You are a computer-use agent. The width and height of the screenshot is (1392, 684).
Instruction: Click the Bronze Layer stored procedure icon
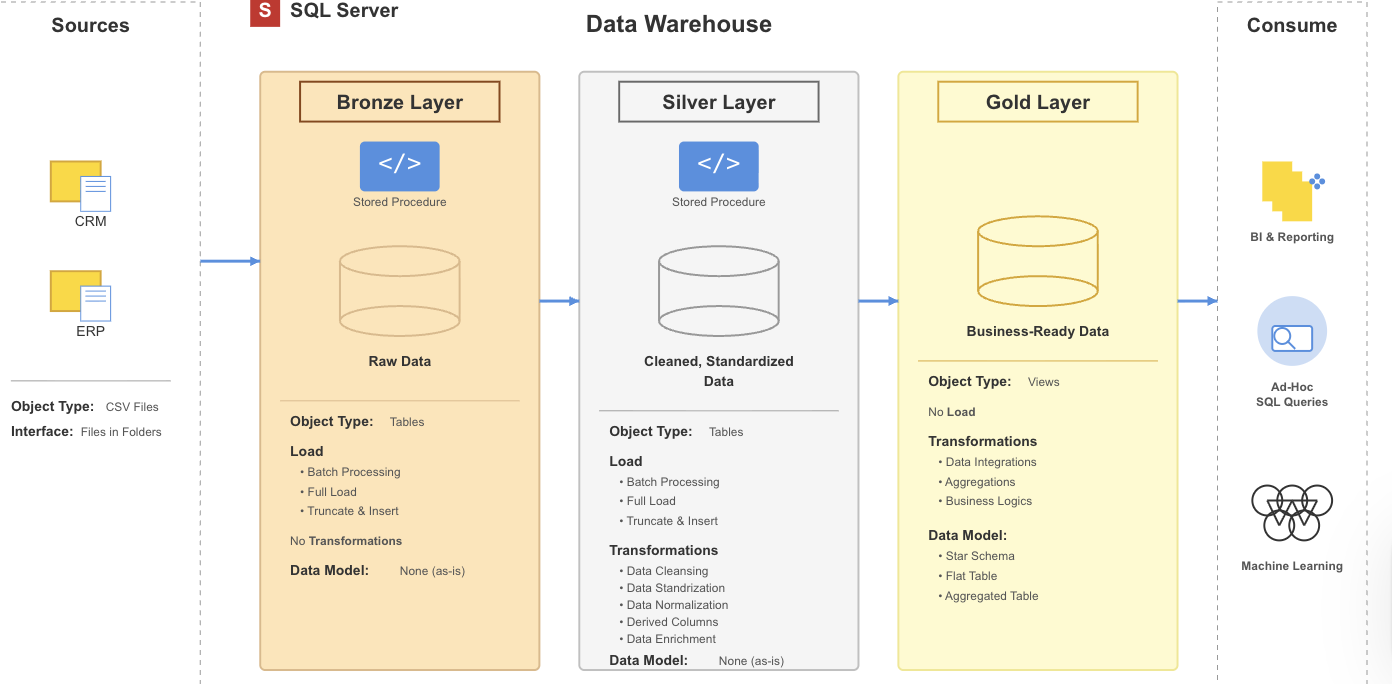pyautogui.click(x=399, y=166)
